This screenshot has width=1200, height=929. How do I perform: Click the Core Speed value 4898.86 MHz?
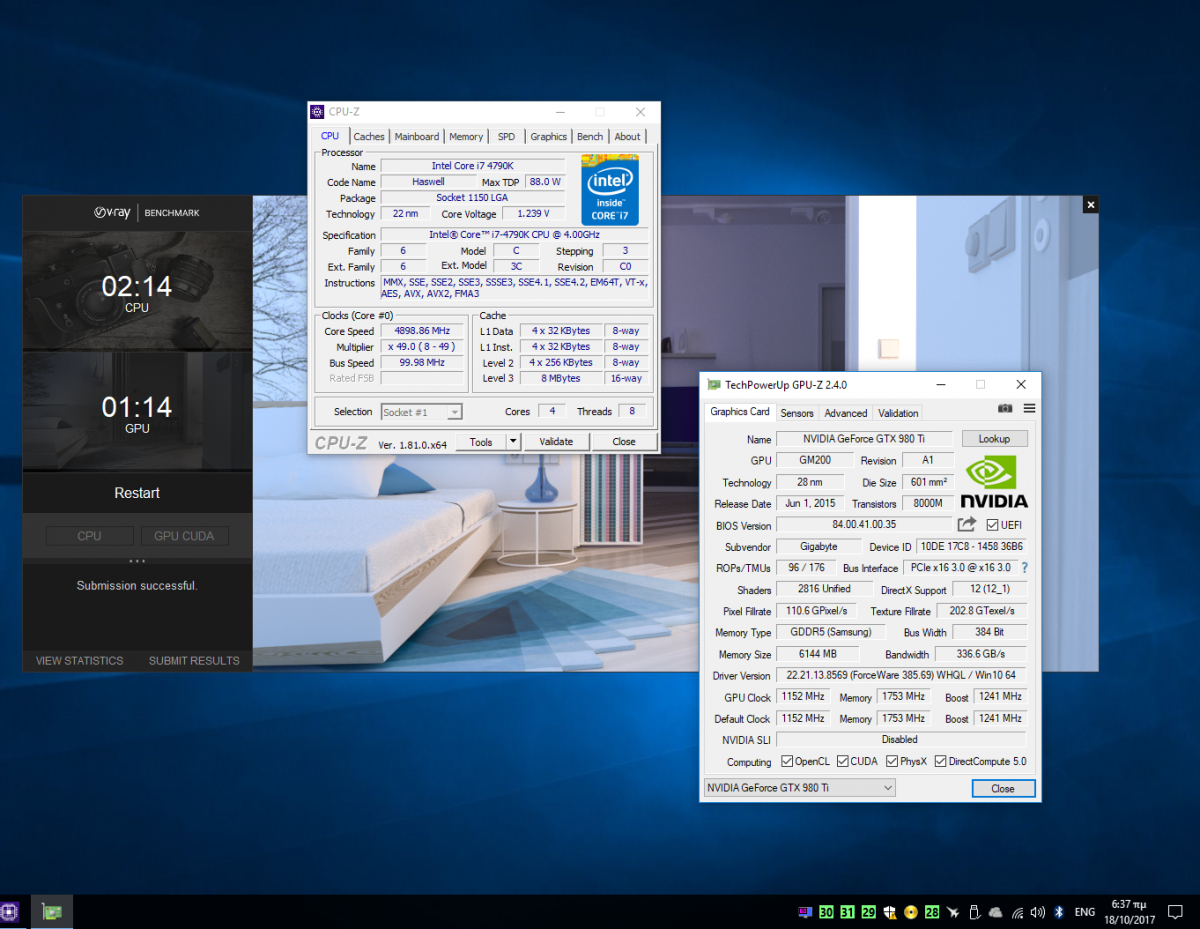pos(422,331)
